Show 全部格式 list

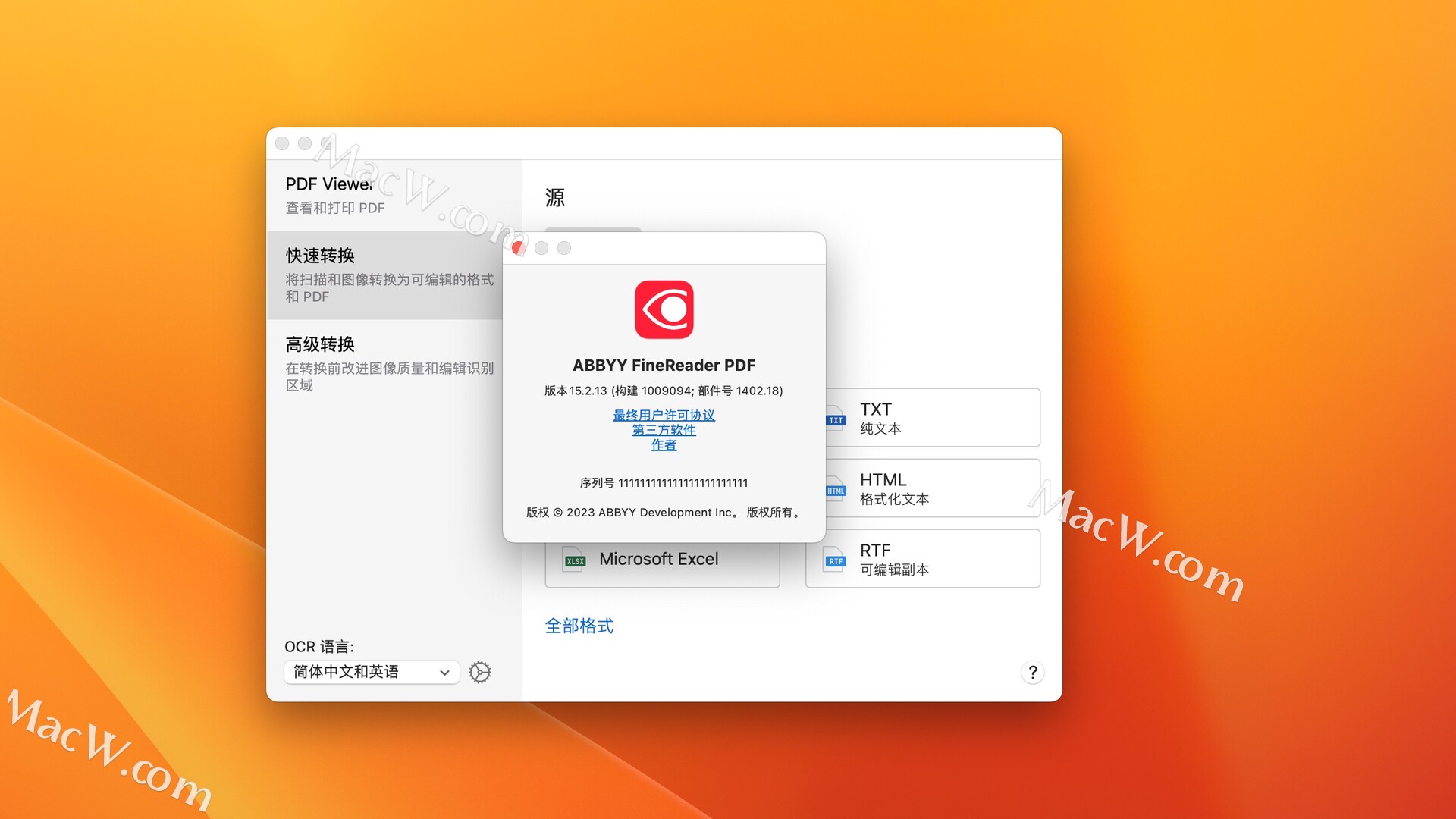pos(579,626)
